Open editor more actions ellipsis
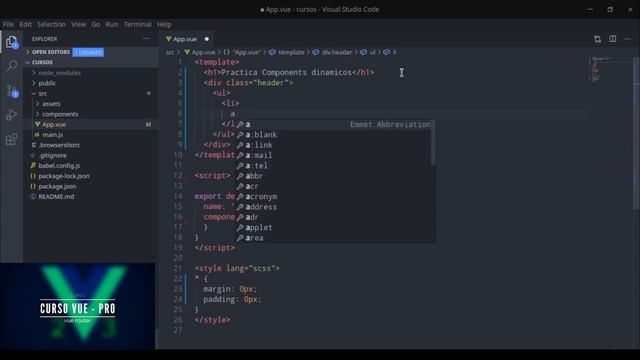Screen dimensions: 640x360 pyautogui.click(x=628, y=39)
